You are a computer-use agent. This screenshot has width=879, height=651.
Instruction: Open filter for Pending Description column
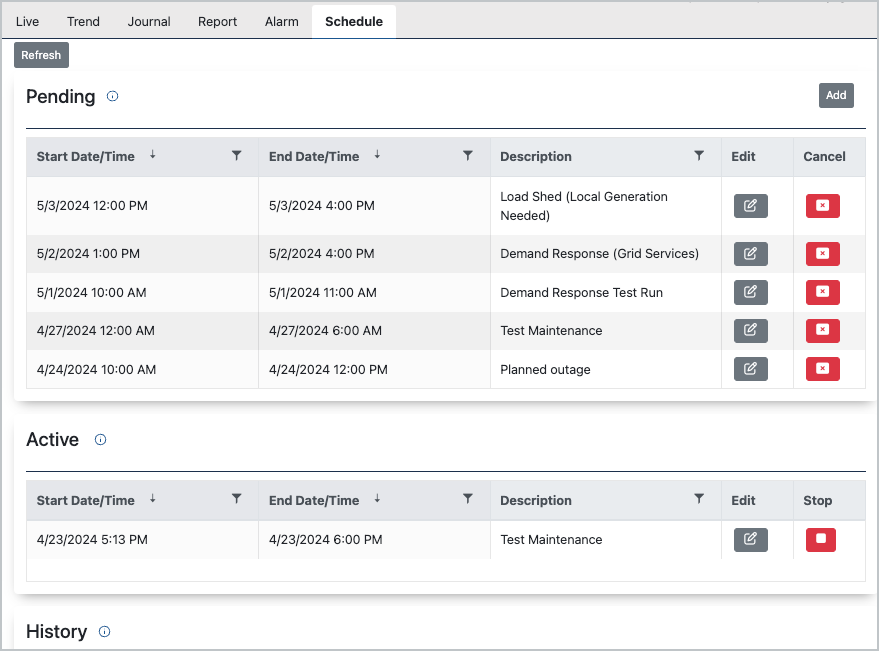698,156
